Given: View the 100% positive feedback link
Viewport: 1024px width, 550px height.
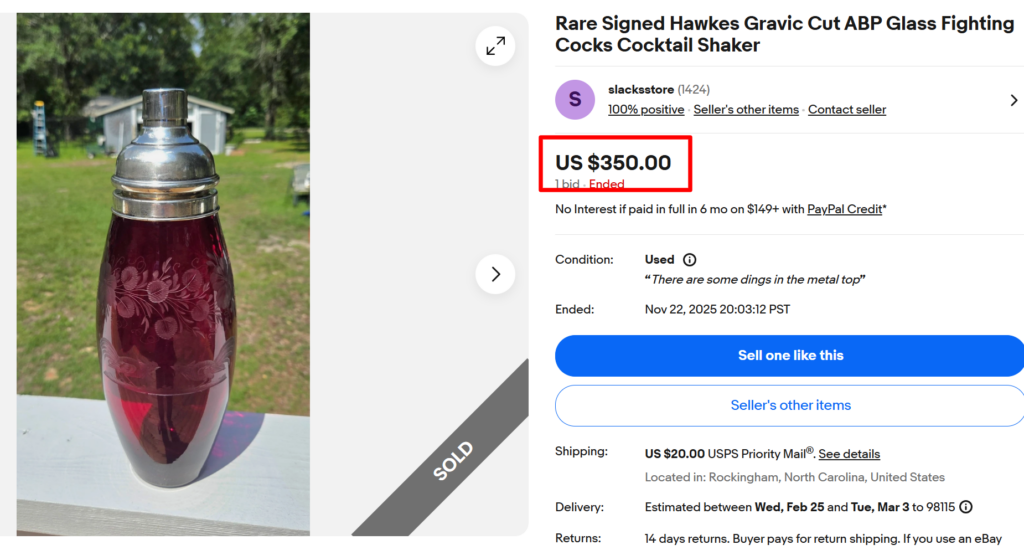Looking at the screenshot, I should coord(646,110).
